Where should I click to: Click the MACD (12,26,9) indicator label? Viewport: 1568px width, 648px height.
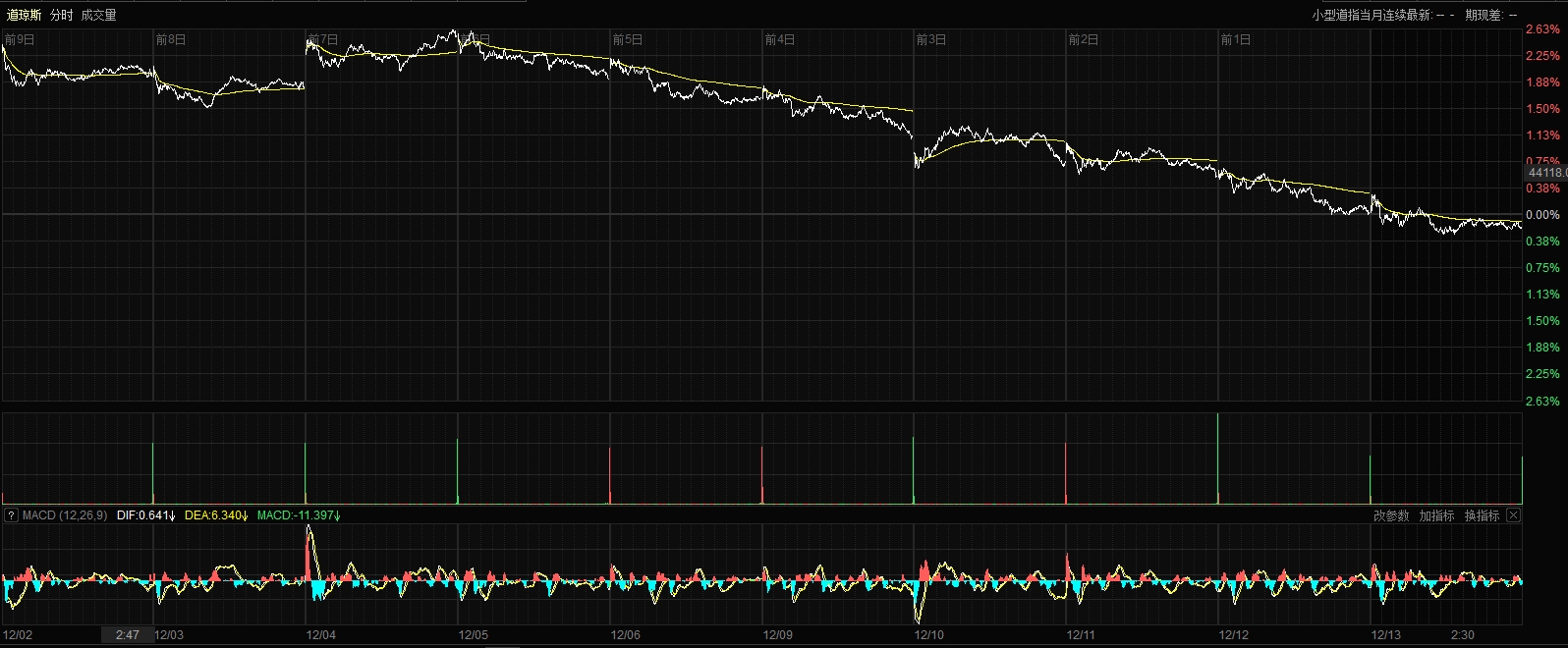(64, 515)
